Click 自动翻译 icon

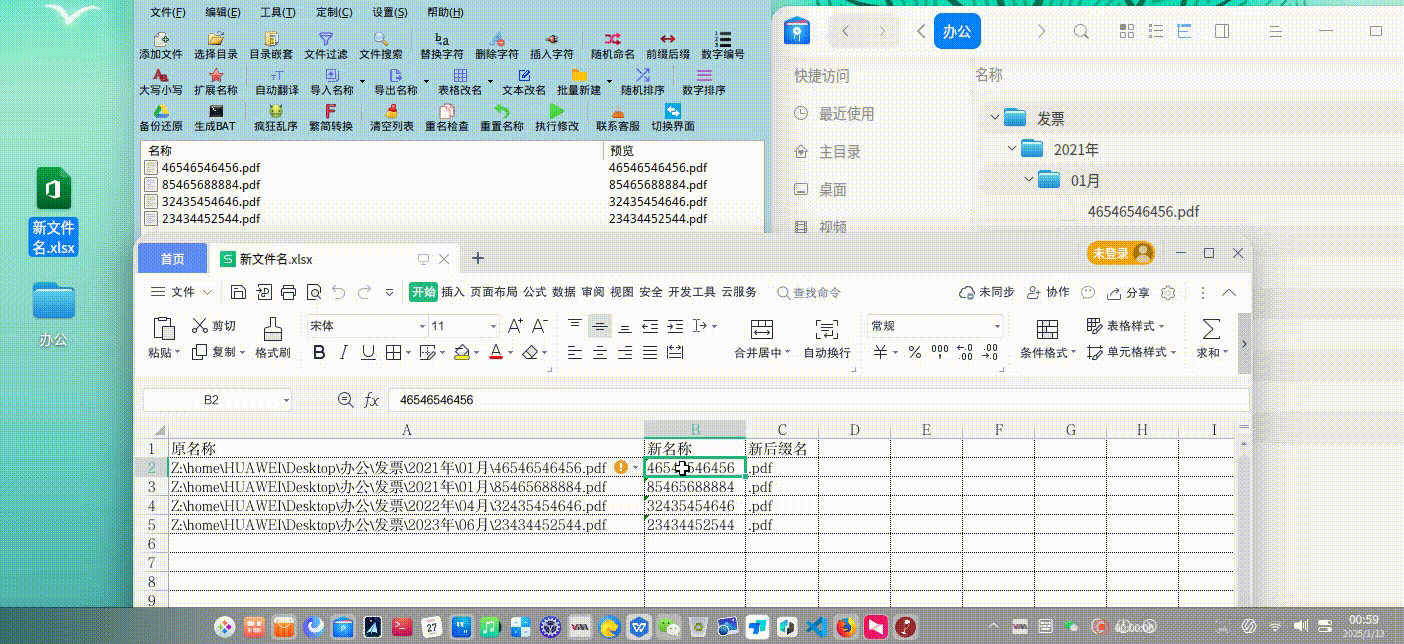point(277,75)
